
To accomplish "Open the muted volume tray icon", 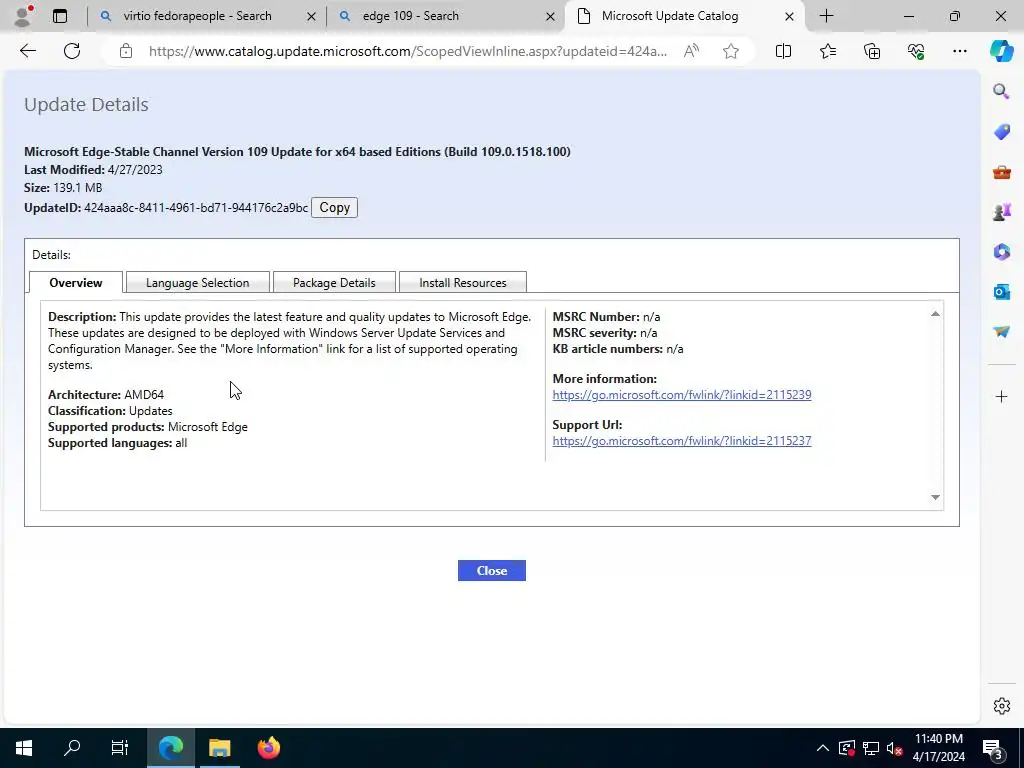I will tap(895, 748).
